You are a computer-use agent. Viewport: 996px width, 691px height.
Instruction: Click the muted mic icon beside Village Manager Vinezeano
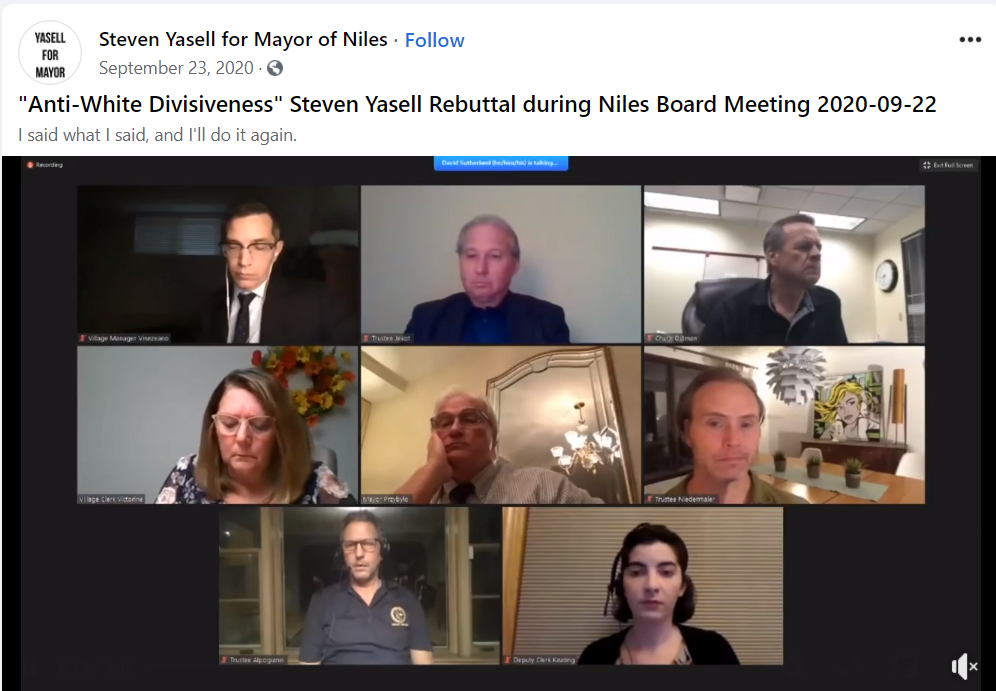pyautogui.click(x=83, y=339)
